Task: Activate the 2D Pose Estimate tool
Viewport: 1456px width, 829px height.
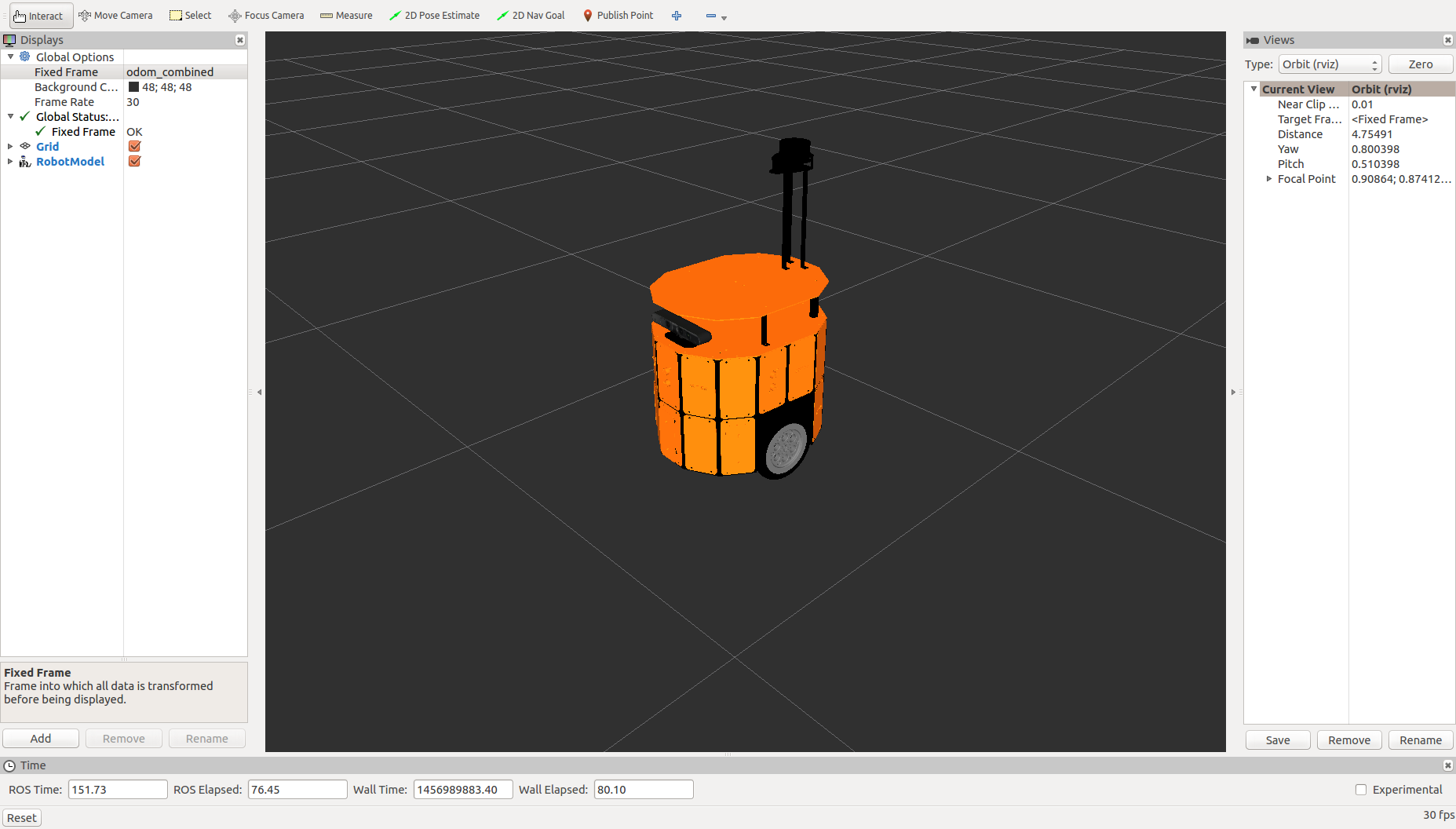Action: pyautogui.click(x=434, y=16)
